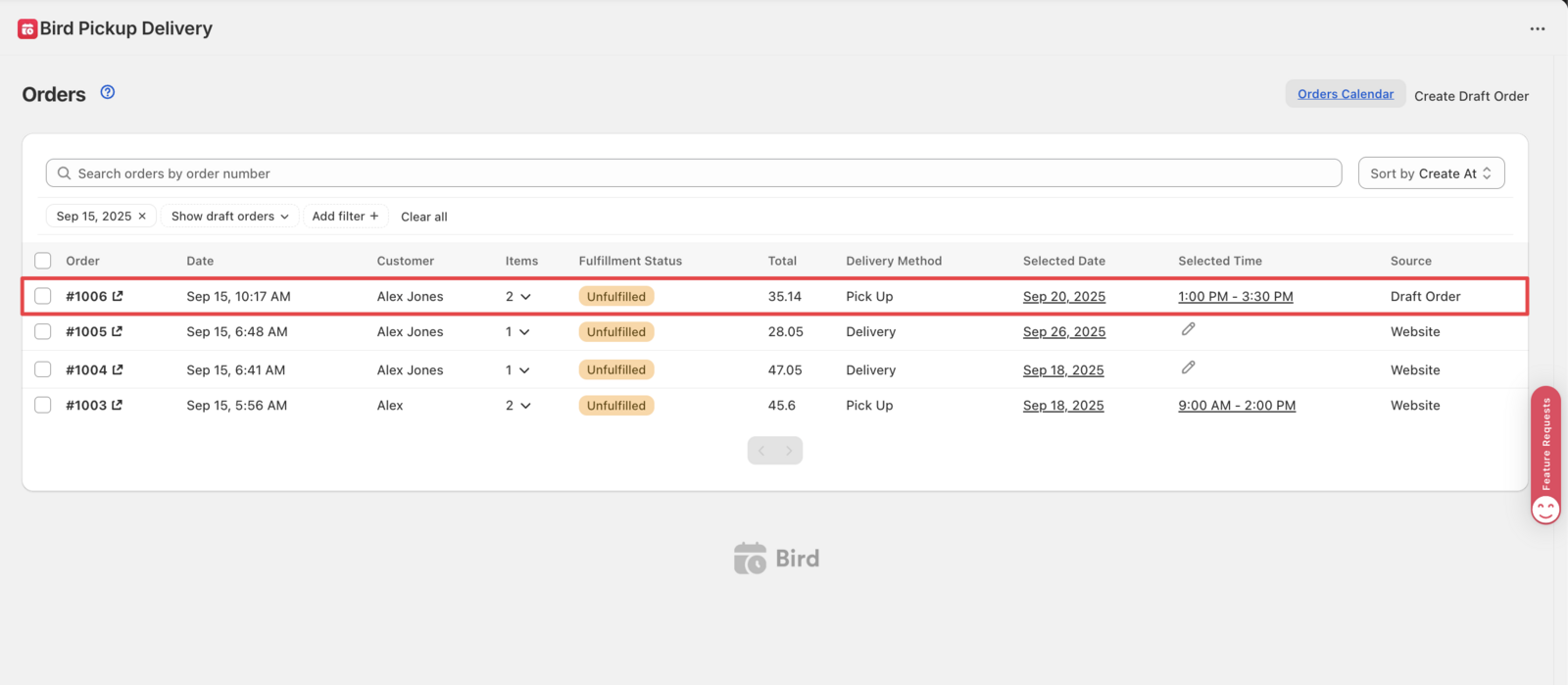Select order #1004 checkbox
1568x685 pixels.
(x=43, y=369)
